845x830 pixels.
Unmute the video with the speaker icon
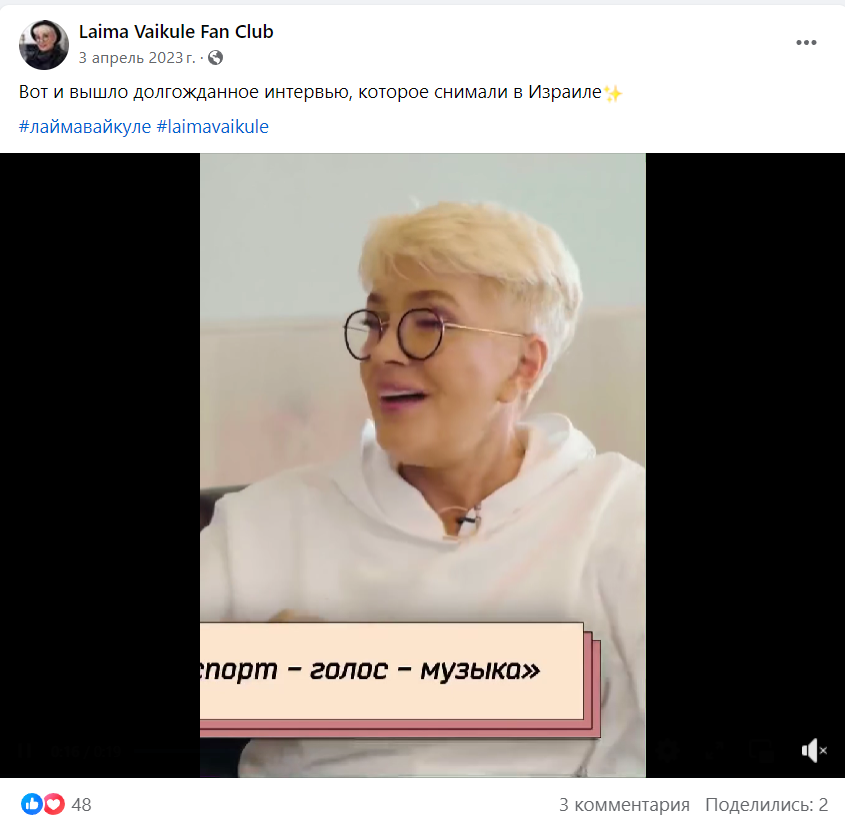tap(814, 750)
